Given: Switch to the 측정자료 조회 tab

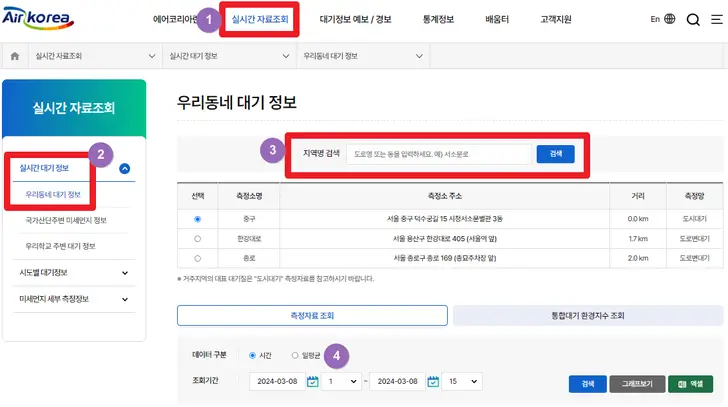Looking at the screenshot, I should 312,316.
